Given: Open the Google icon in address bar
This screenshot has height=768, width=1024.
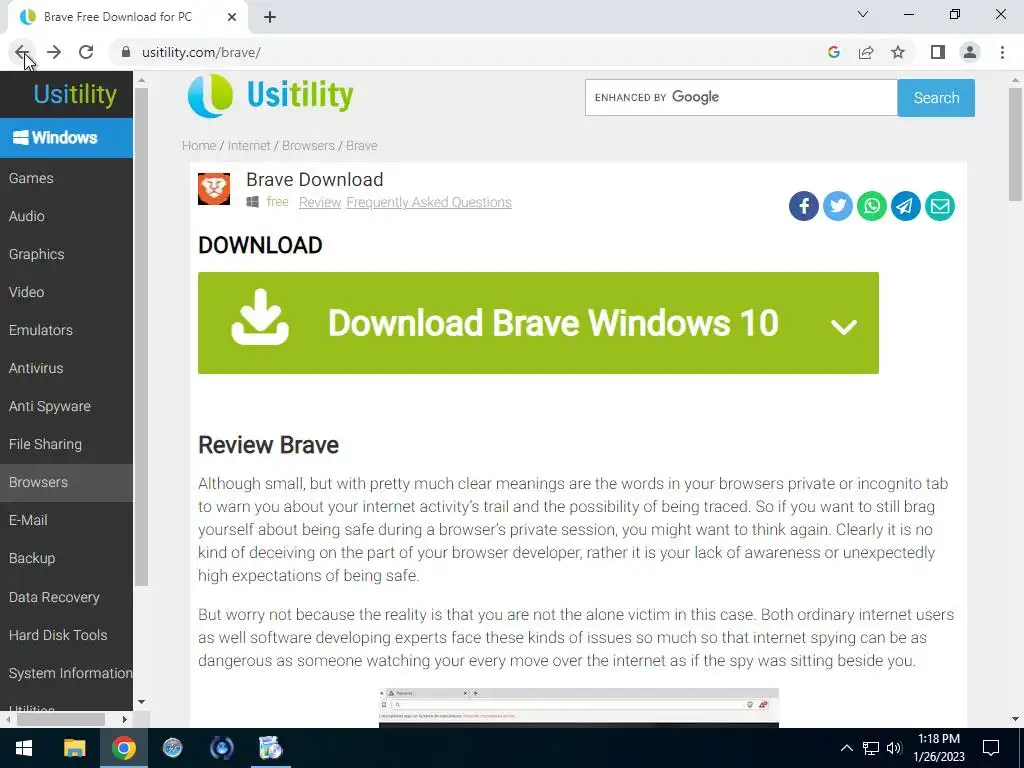Looking at the screenshot, I should [833, 52].
